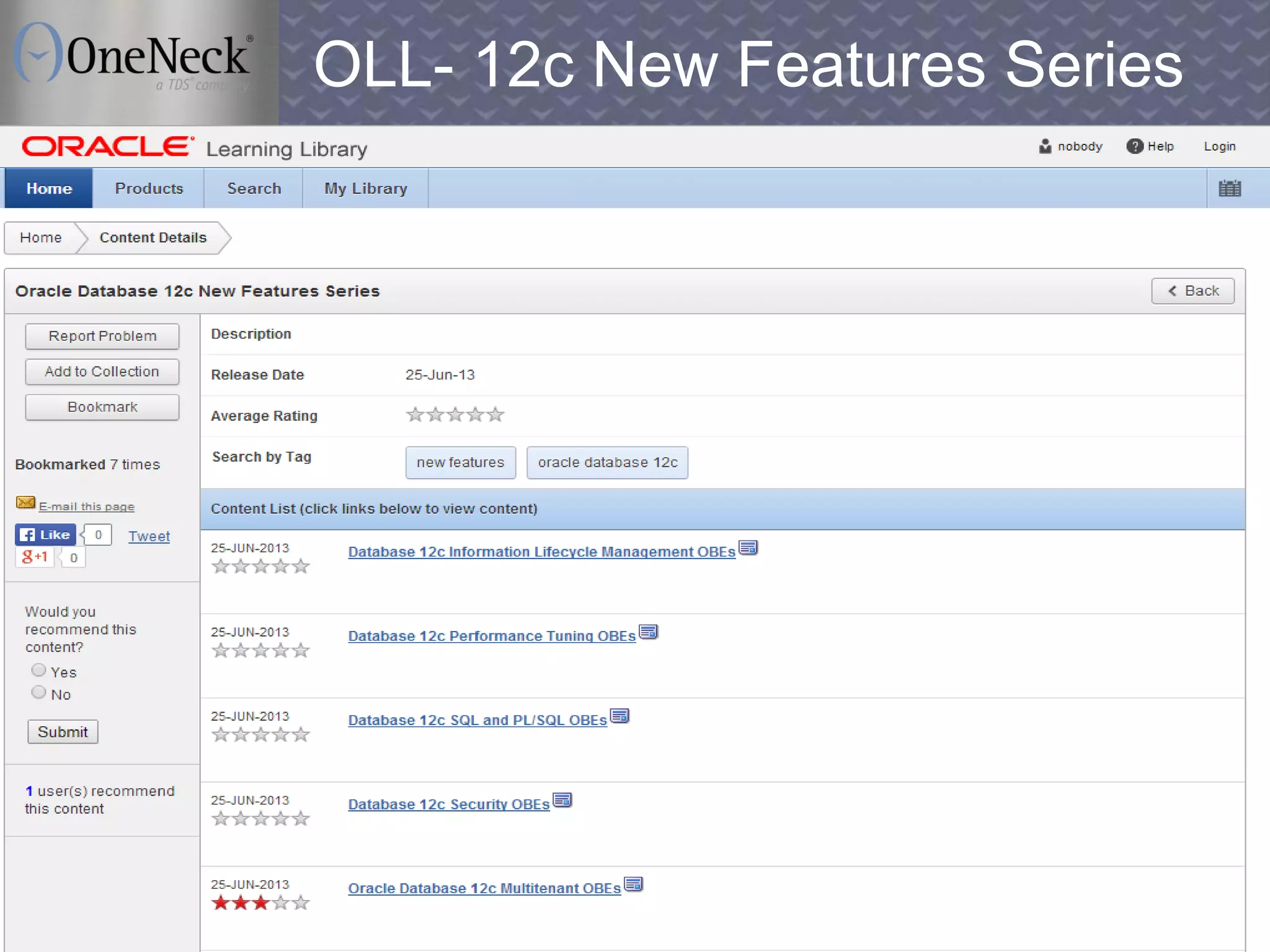Go to the Home tab
Screen dimensions: 1270x952
(49, 188)
